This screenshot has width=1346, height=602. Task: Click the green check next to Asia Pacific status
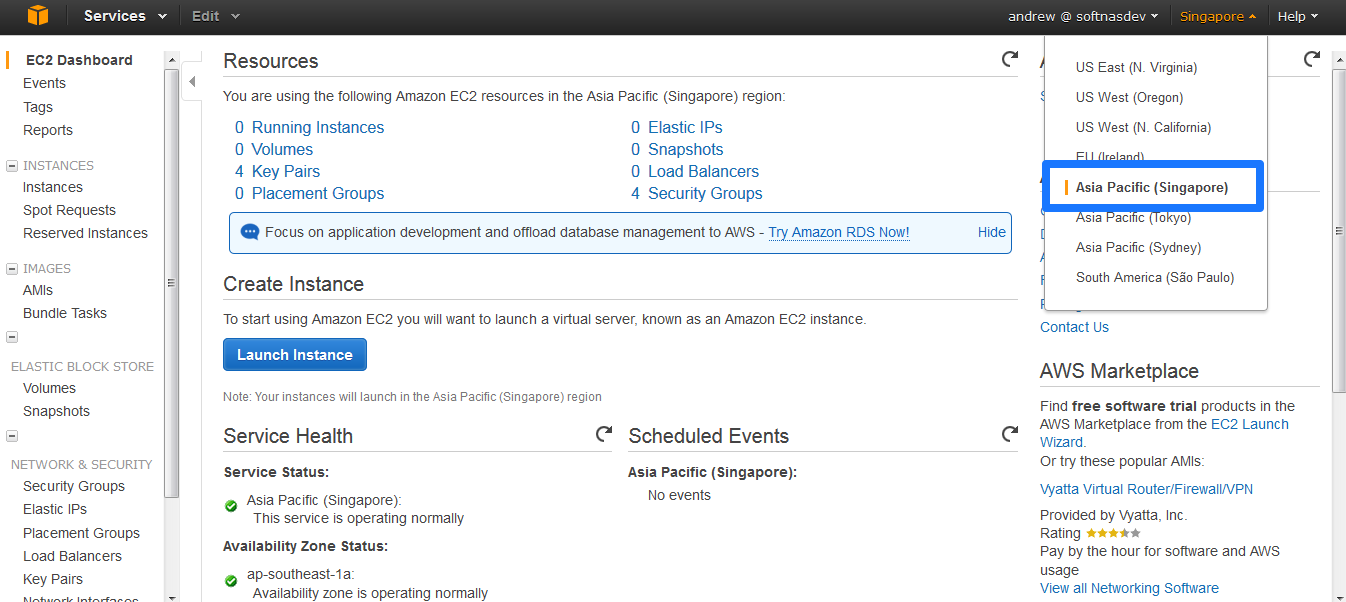pos(231,506)
